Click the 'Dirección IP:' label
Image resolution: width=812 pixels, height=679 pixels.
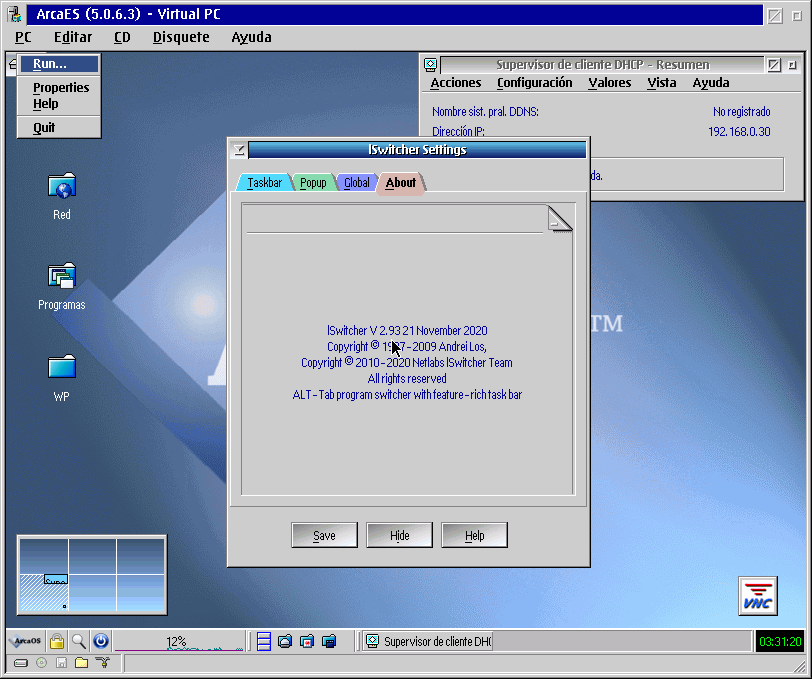(458, 132)
